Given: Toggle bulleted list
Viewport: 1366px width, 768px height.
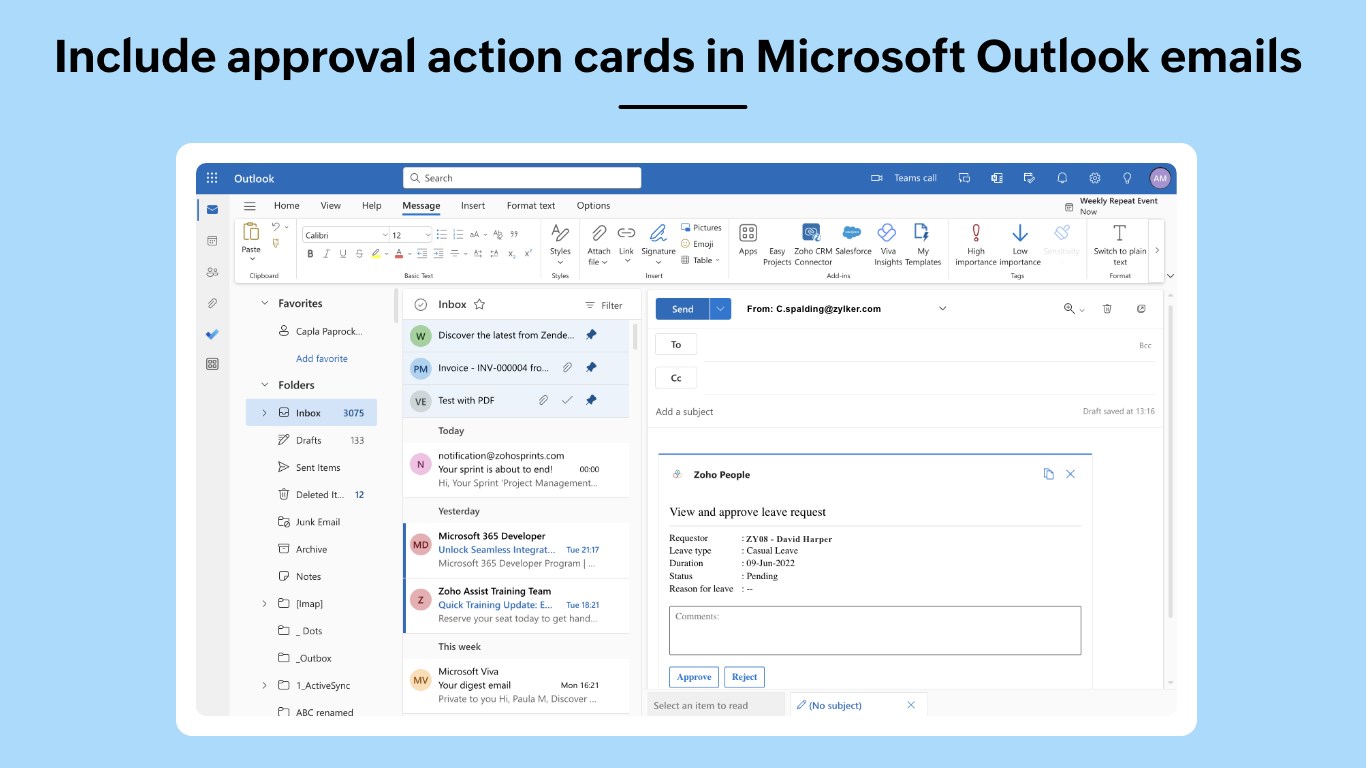Looking at the screenshot, I should pyautogui.click(x=441, y=234).
